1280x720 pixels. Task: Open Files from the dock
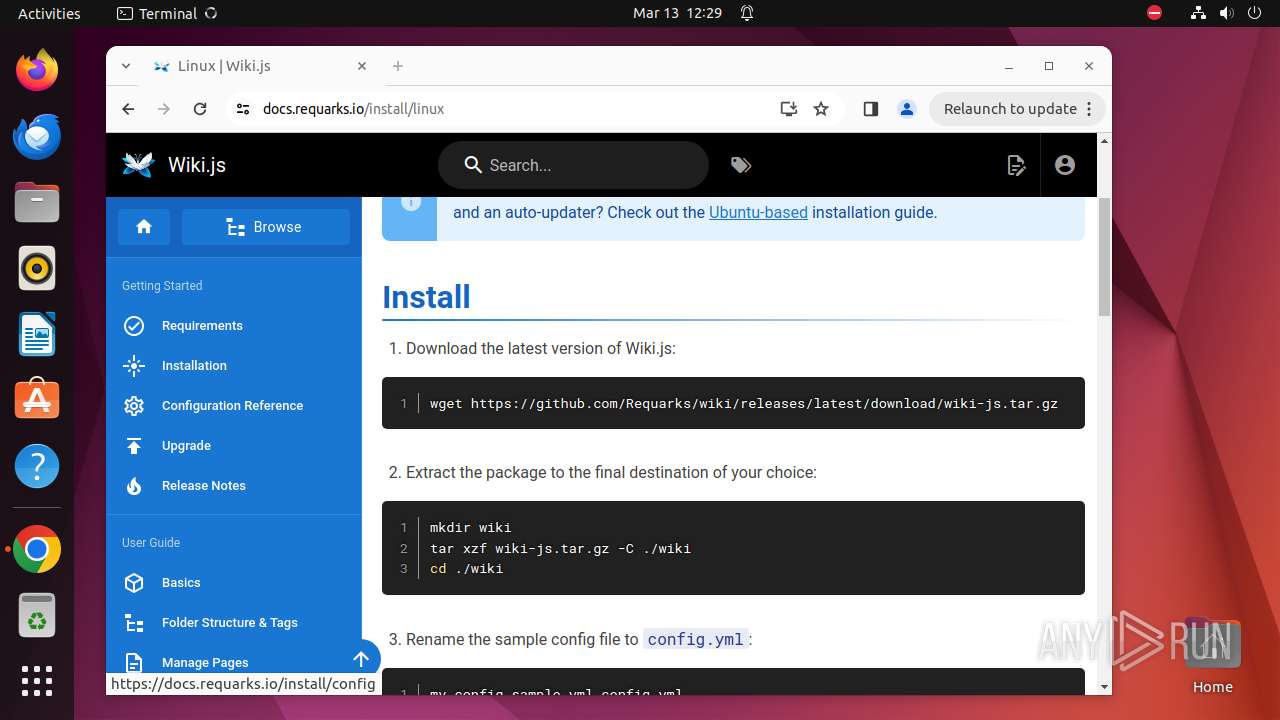pyautogui.click(x=37, y=203)
